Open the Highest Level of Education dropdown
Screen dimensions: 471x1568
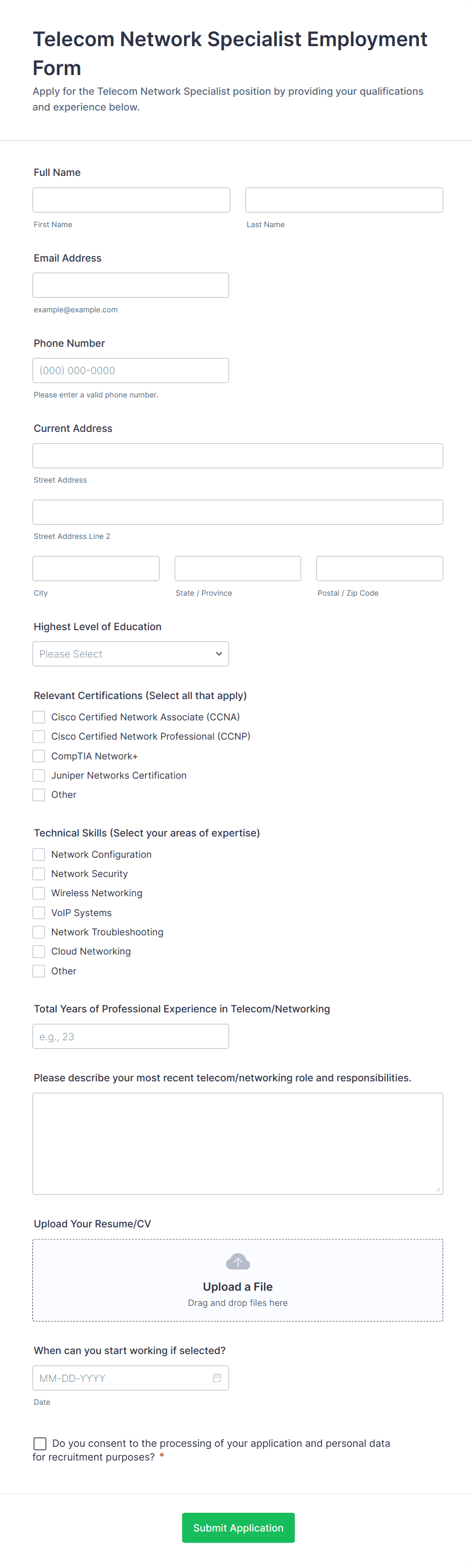coord(130,654)
